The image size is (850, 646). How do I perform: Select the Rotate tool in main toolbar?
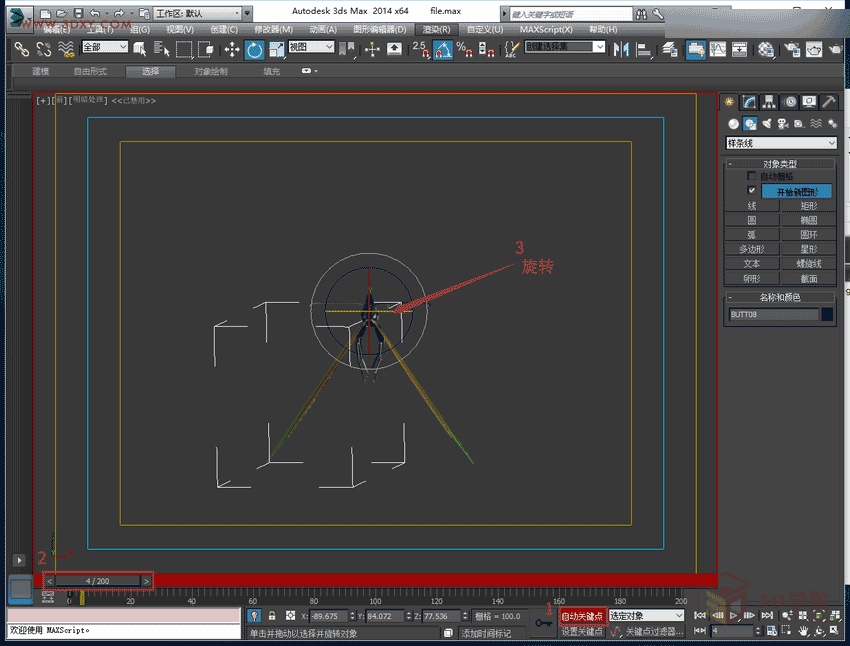(x=254, y=49)
